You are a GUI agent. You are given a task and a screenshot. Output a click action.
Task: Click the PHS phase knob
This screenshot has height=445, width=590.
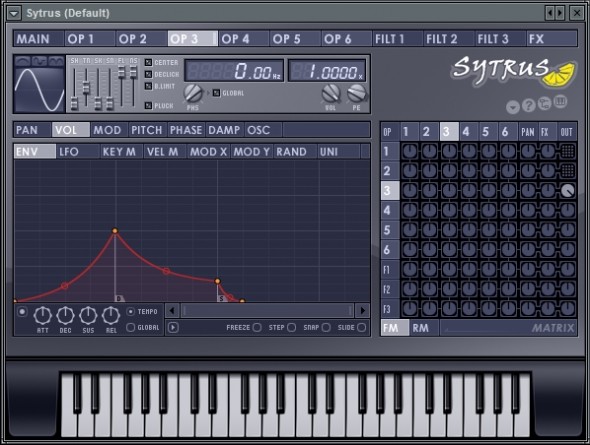pos(193,94)
